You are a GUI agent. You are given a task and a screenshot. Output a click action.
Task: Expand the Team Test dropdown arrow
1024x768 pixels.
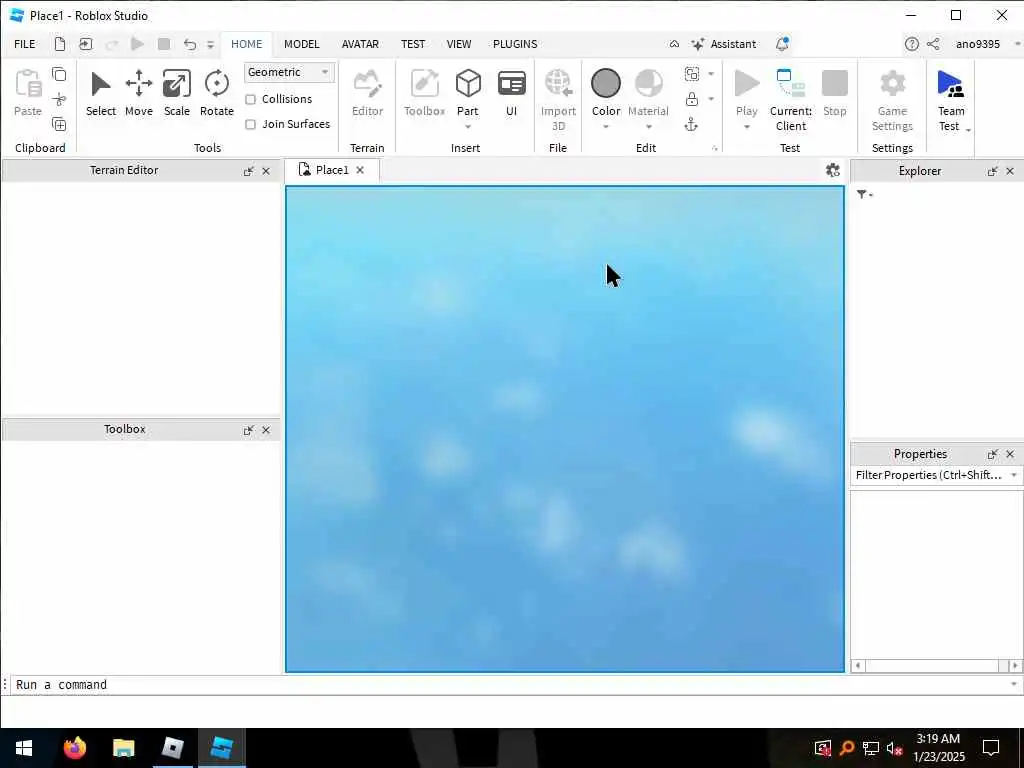pyautogui.click(x=968, y=130)
